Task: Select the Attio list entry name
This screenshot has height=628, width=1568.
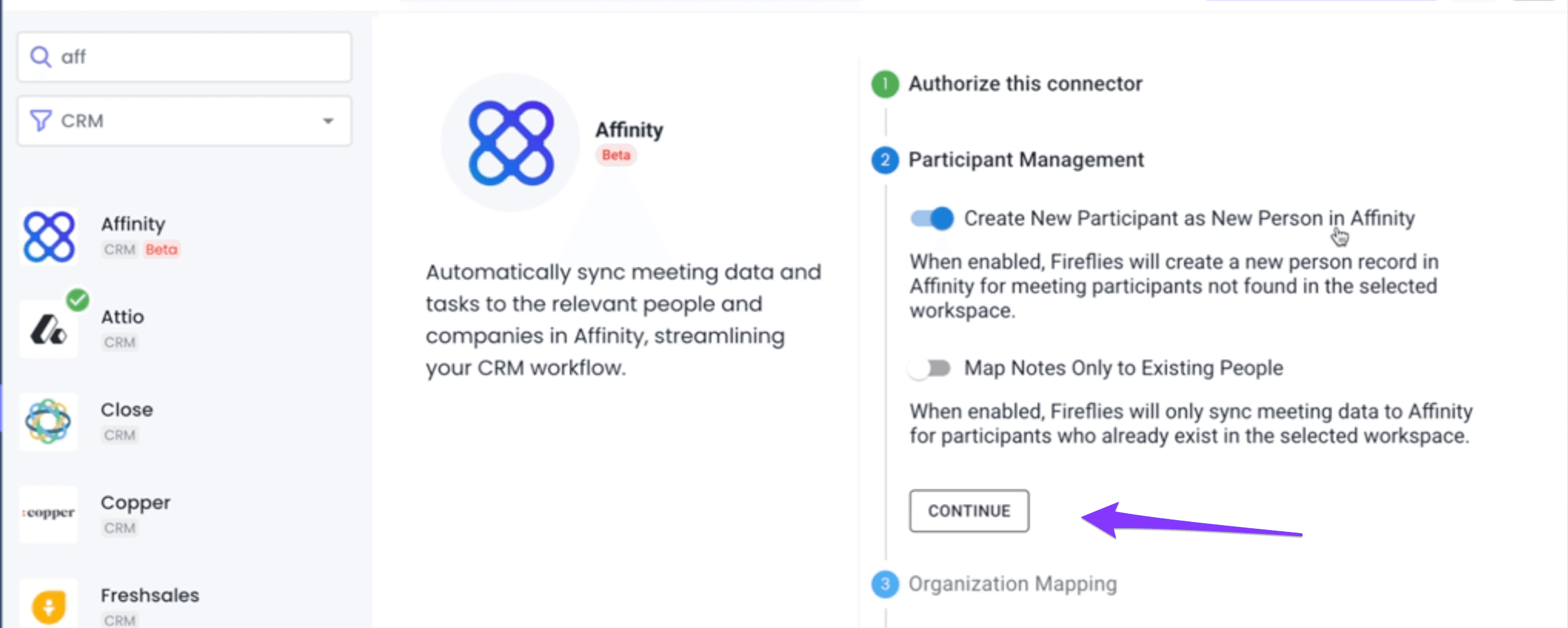Action: 123,317
